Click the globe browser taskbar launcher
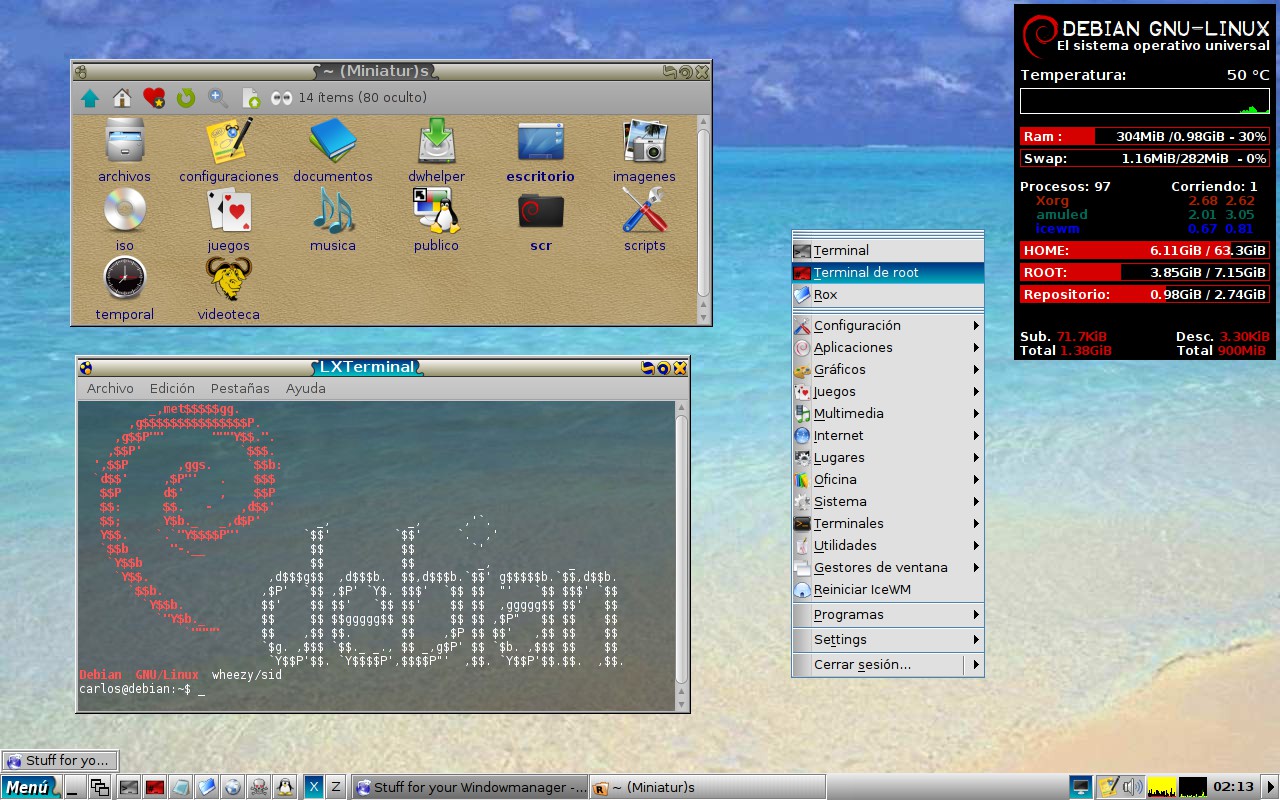Viewport: 1280px width, 800px height. [x=233, y=787]
